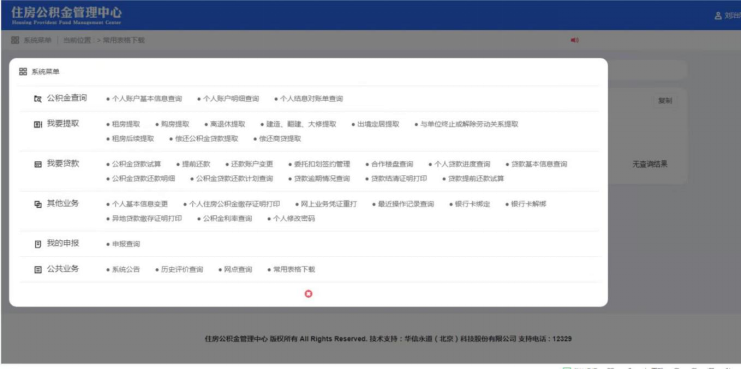Click the red close icon below menu
The height and width of the screenshot is (369, 741).
coord(309,294)
